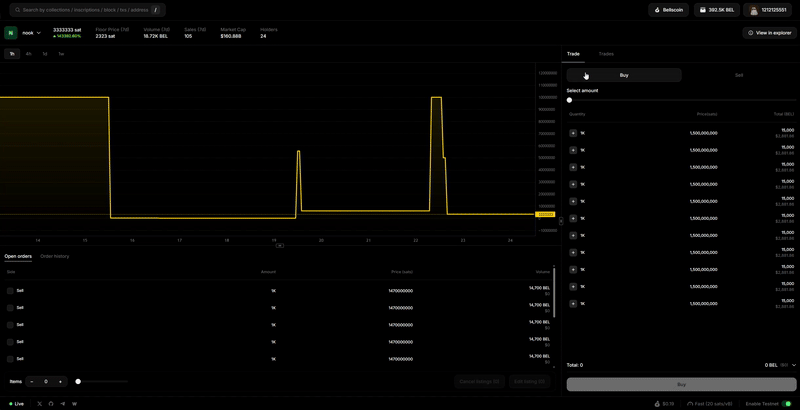This screenshot has width=800, height=410.
Task: Click the View in explorer button
Action: coord(769,33)
